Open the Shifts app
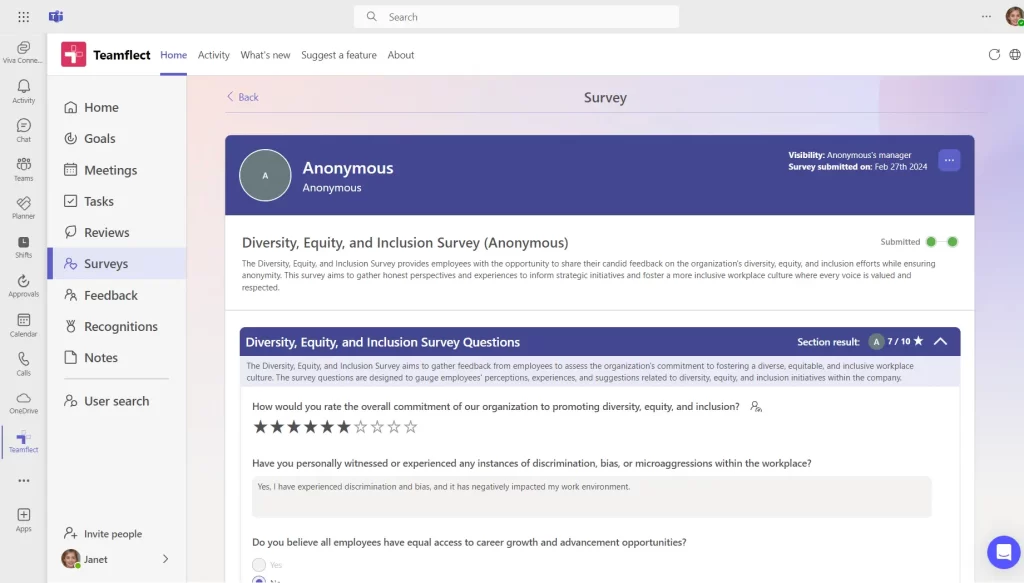Viewport: 1024px width, 583px height. click(x=24, y=247)
